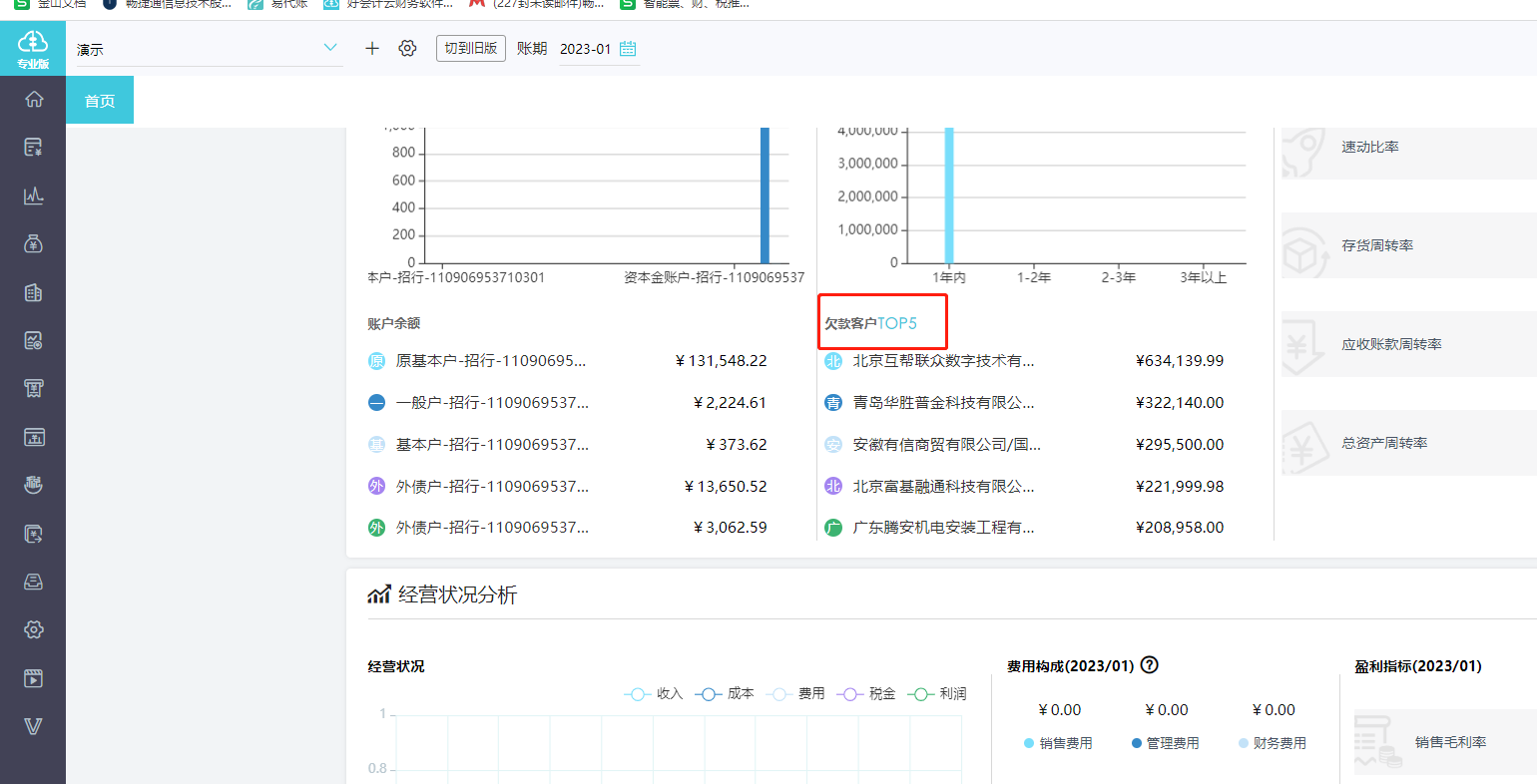Screen dimensions: 1537x784
Task: Select the Home icon in the sidebar
Action: [x=33, y=100]
